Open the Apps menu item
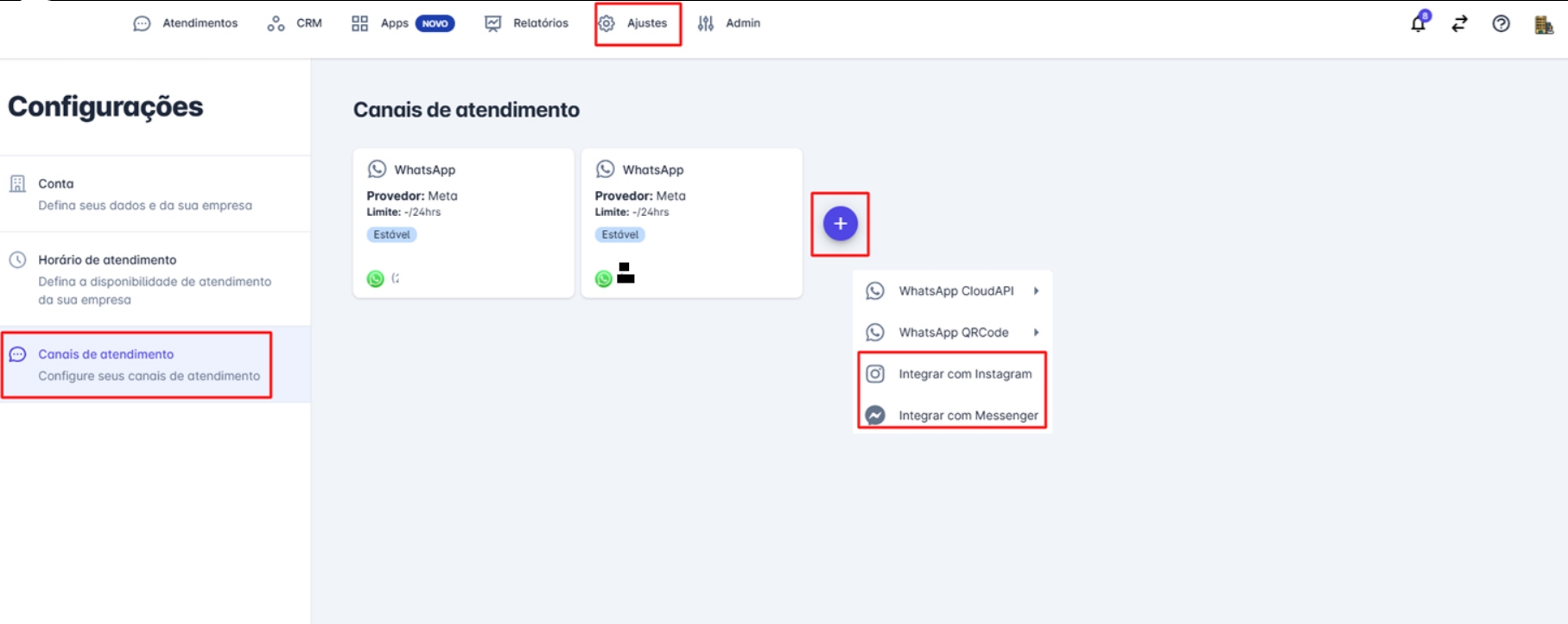Image resolution: width=1568 pixels, height=624 pixels. (393, 23)
